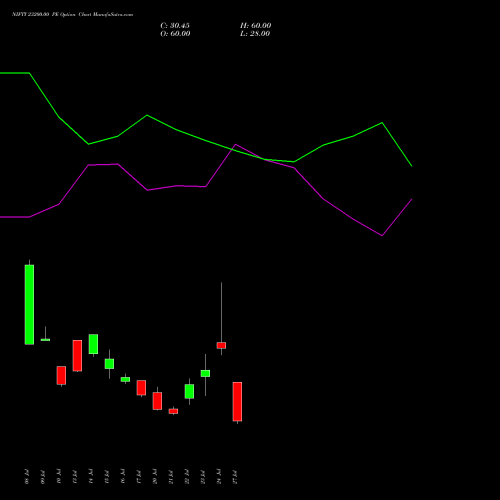Select the 14 Jul date axis label
The width and height of the screenshot is (500, 500).
(91, 477)
